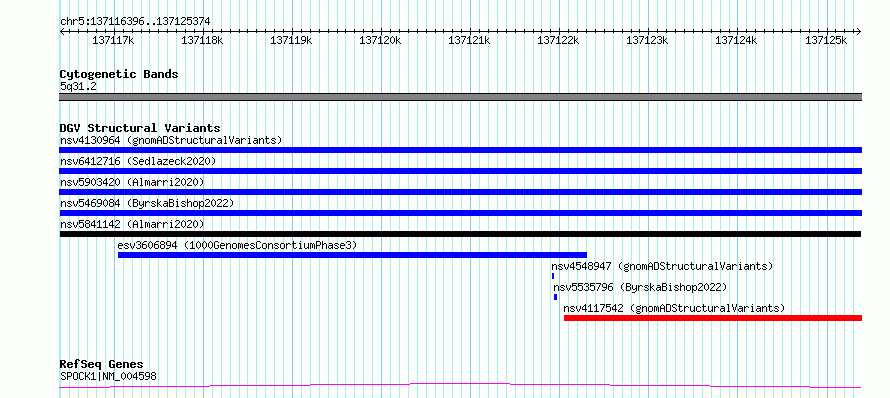Click the Cytogenetic Bands track heading
The image size is (890, 398).
click(x=119, y=74)
